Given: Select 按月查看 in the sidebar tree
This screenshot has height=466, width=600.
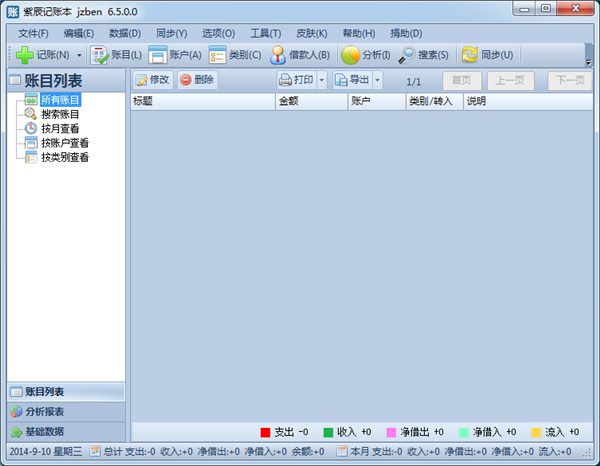Looking at the screenshot, I should point(60,128).
